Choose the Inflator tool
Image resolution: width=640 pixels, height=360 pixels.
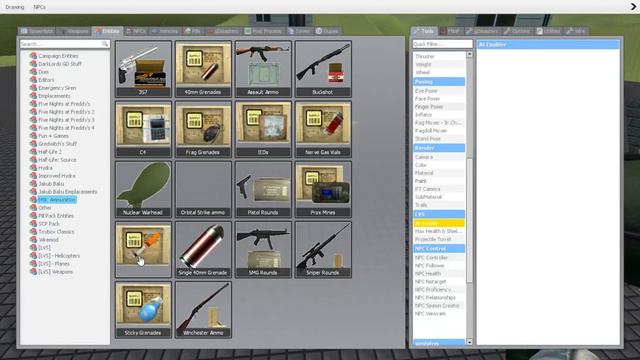point(439,115)
